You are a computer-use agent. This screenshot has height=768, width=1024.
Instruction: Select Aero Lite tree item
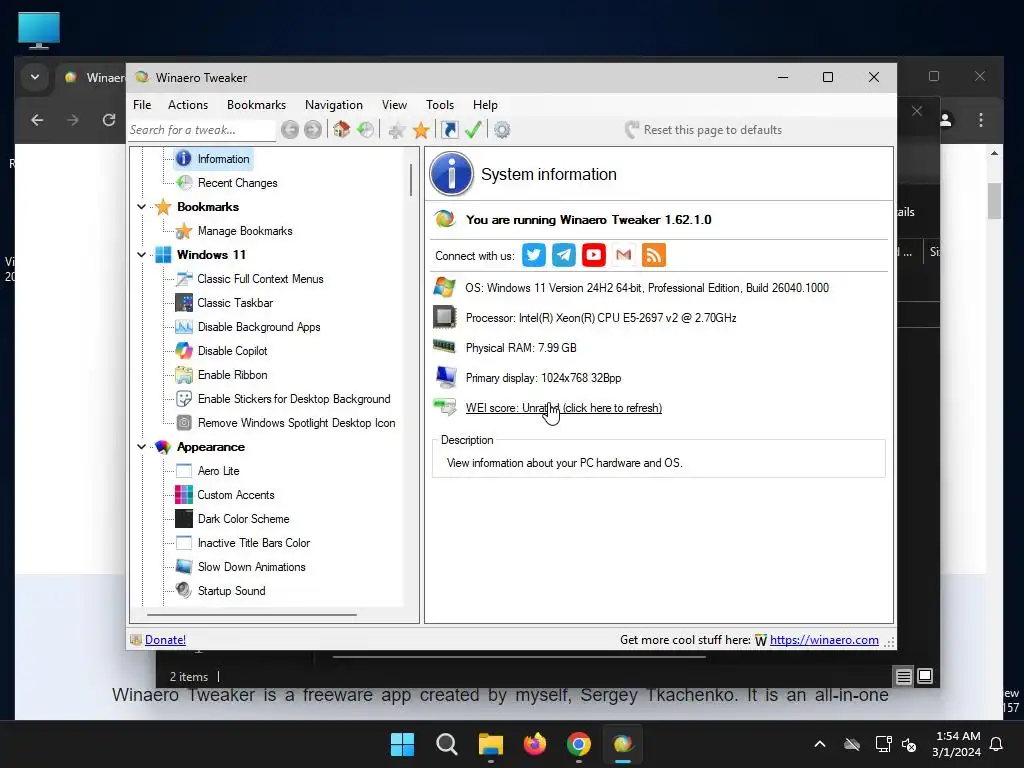(219, 471)
